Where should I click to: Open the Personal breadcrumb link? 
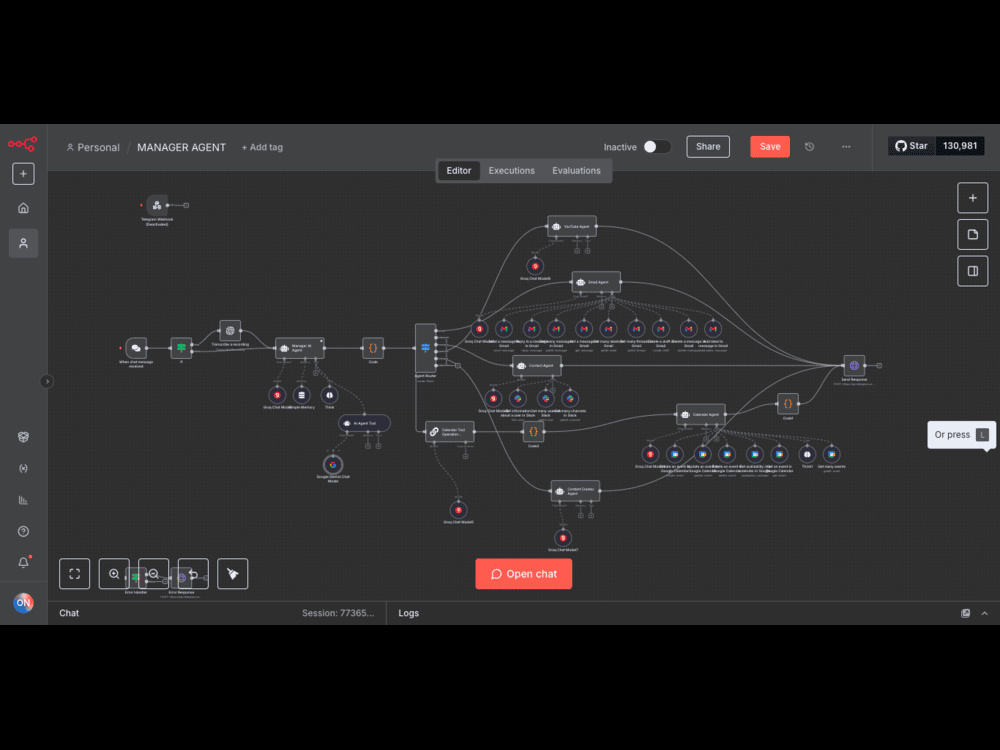pos(93,147)
